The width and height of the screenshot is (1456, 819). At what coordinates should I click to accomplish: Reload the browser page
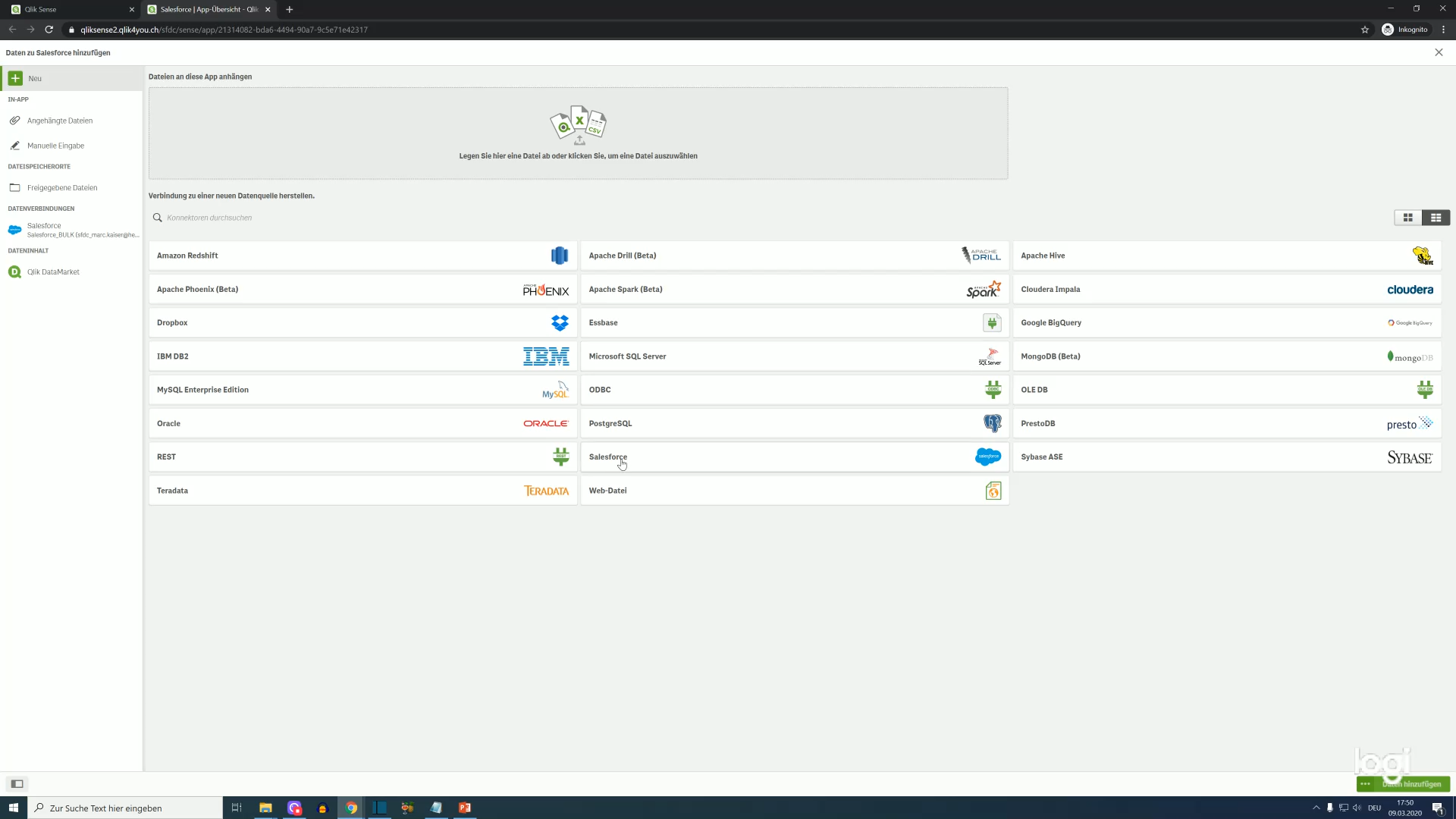pos(49,30)
